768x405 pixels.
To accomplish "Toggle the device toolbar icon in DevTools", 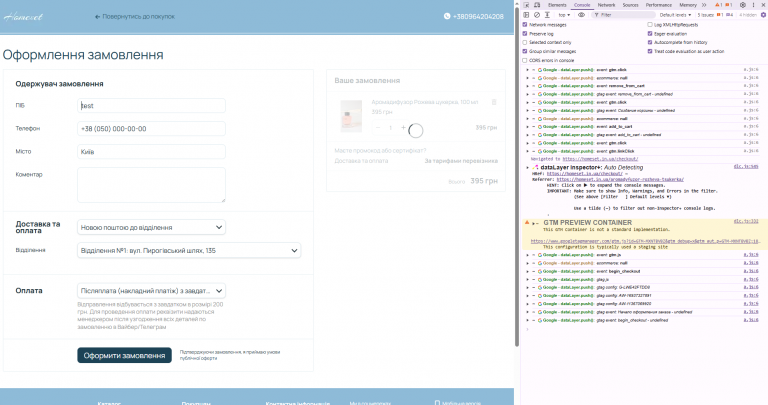I will pyautogui.click(x=537, y=5).
